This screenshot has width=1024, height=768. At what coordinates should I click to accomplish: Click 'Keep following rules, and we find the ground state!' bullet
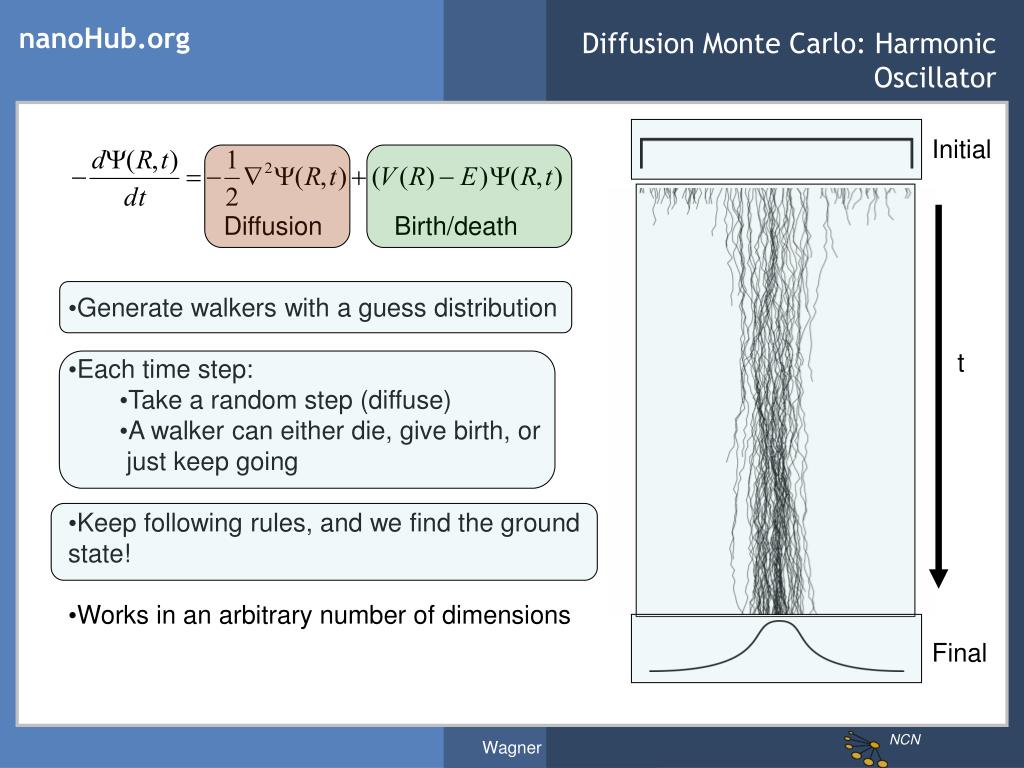324,541
